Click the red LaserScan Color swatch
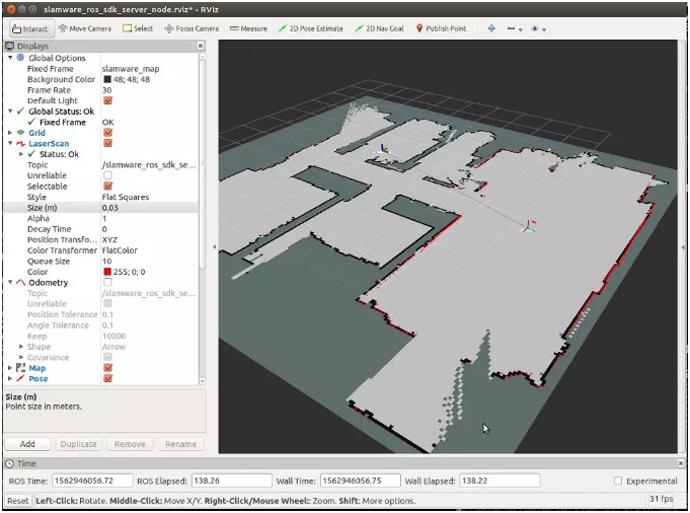 (107, 272)
